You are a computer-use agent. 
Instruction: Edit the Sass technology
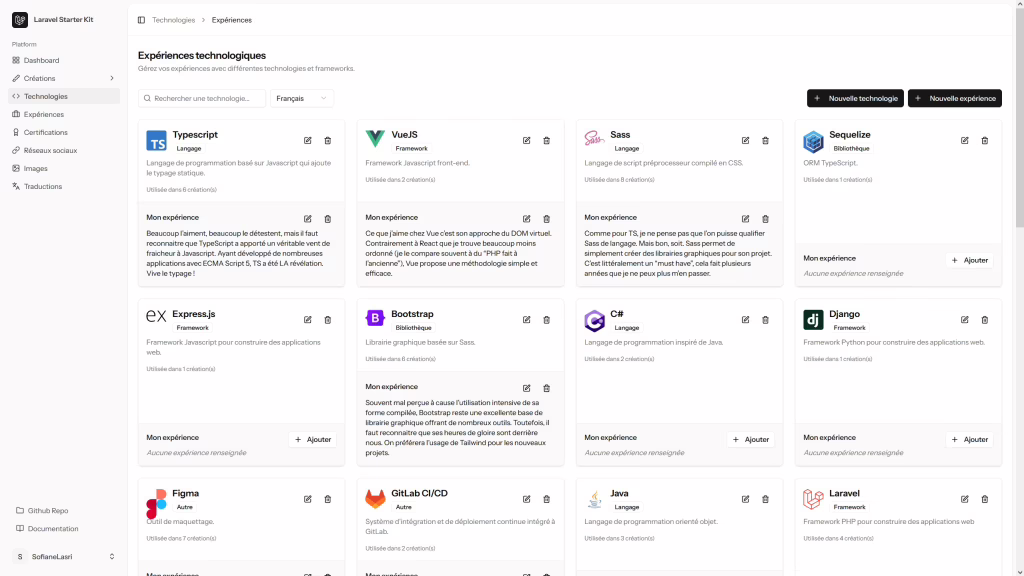point(745,140)
